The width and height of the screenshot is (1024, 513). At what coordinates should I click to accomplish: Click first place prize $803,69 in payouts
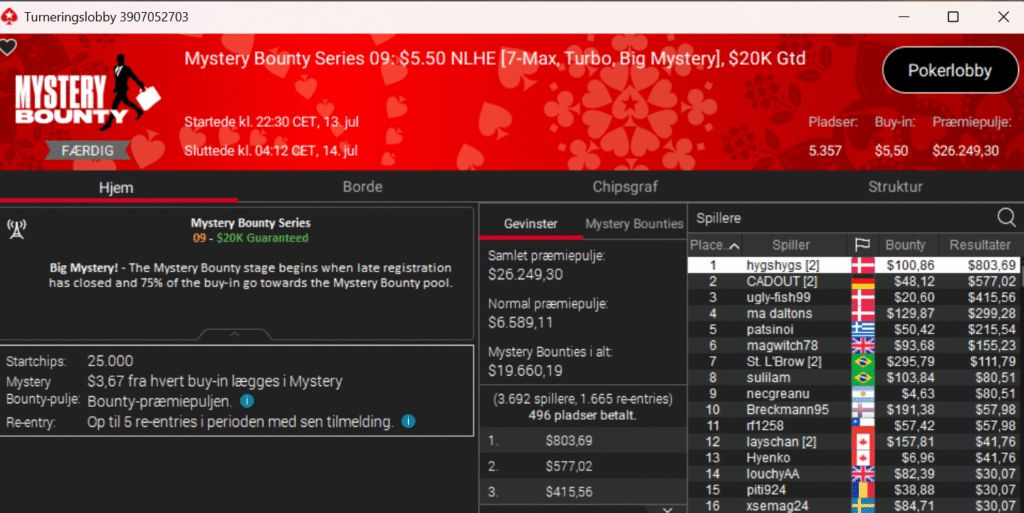(569, 441)
